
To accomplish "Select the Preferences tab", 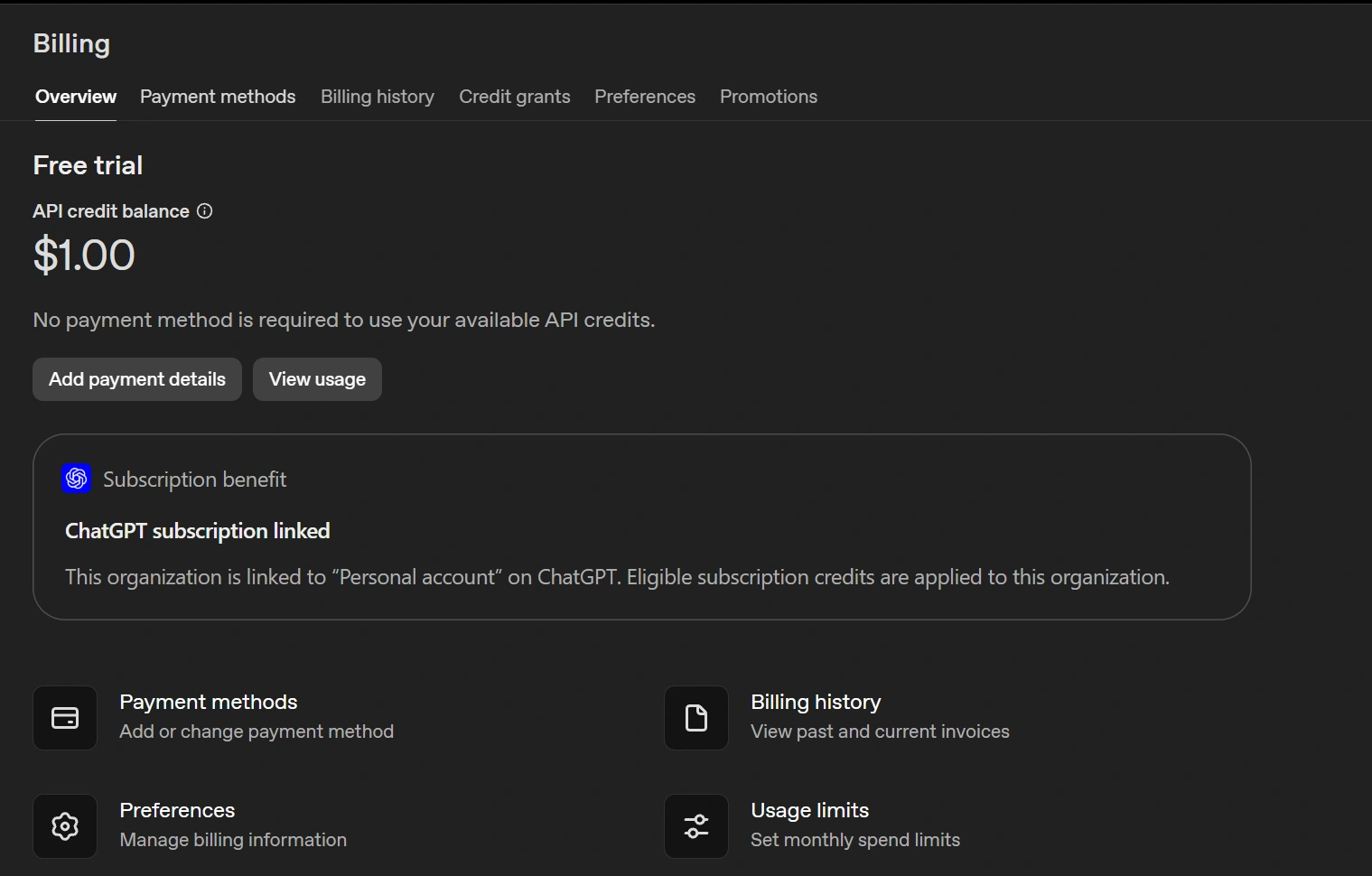I will (x=645, y=97).
